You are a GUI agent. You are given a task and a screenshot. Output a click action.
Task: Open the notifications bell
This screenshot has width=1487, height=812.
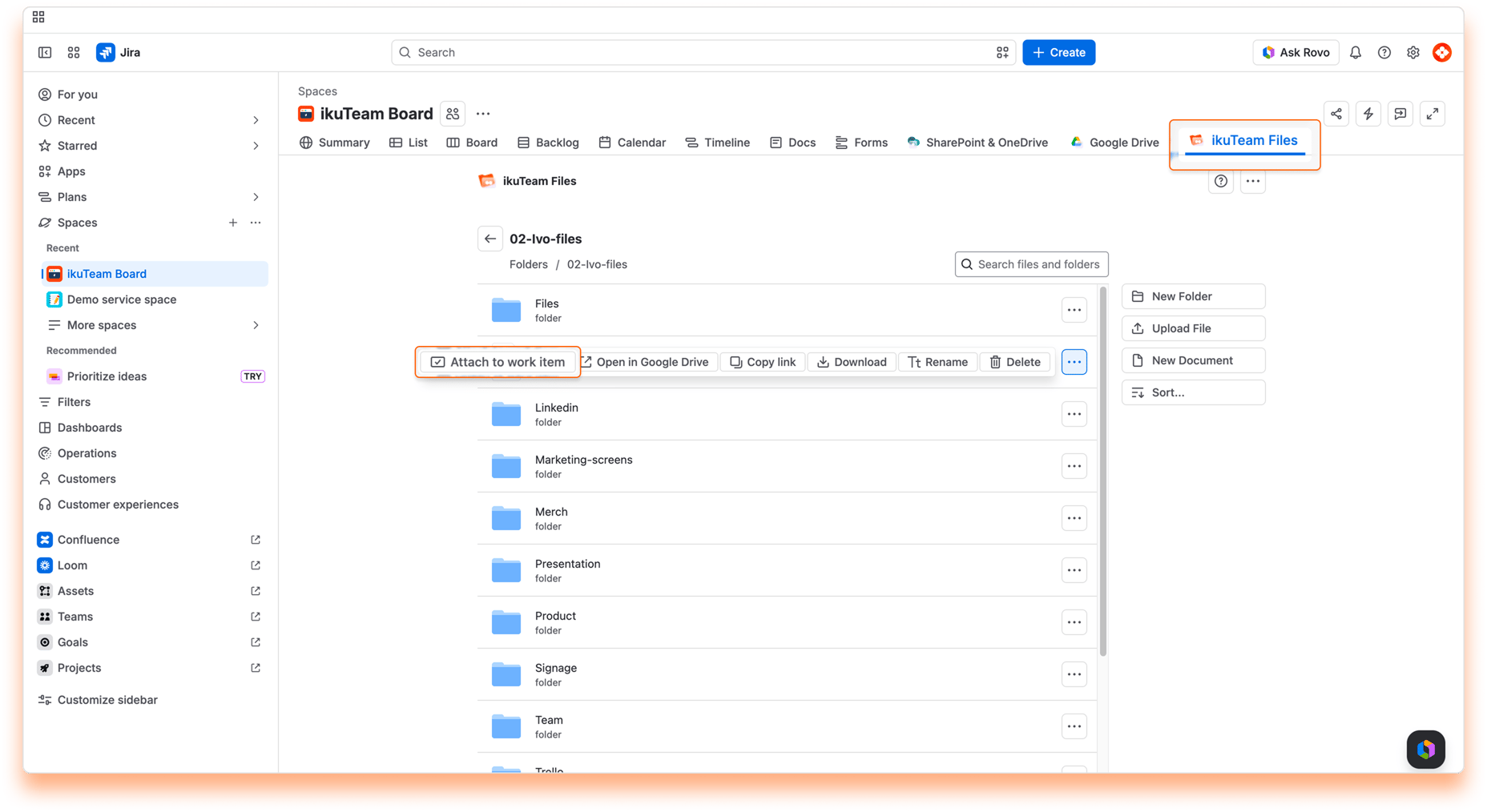pos(1356,52)
